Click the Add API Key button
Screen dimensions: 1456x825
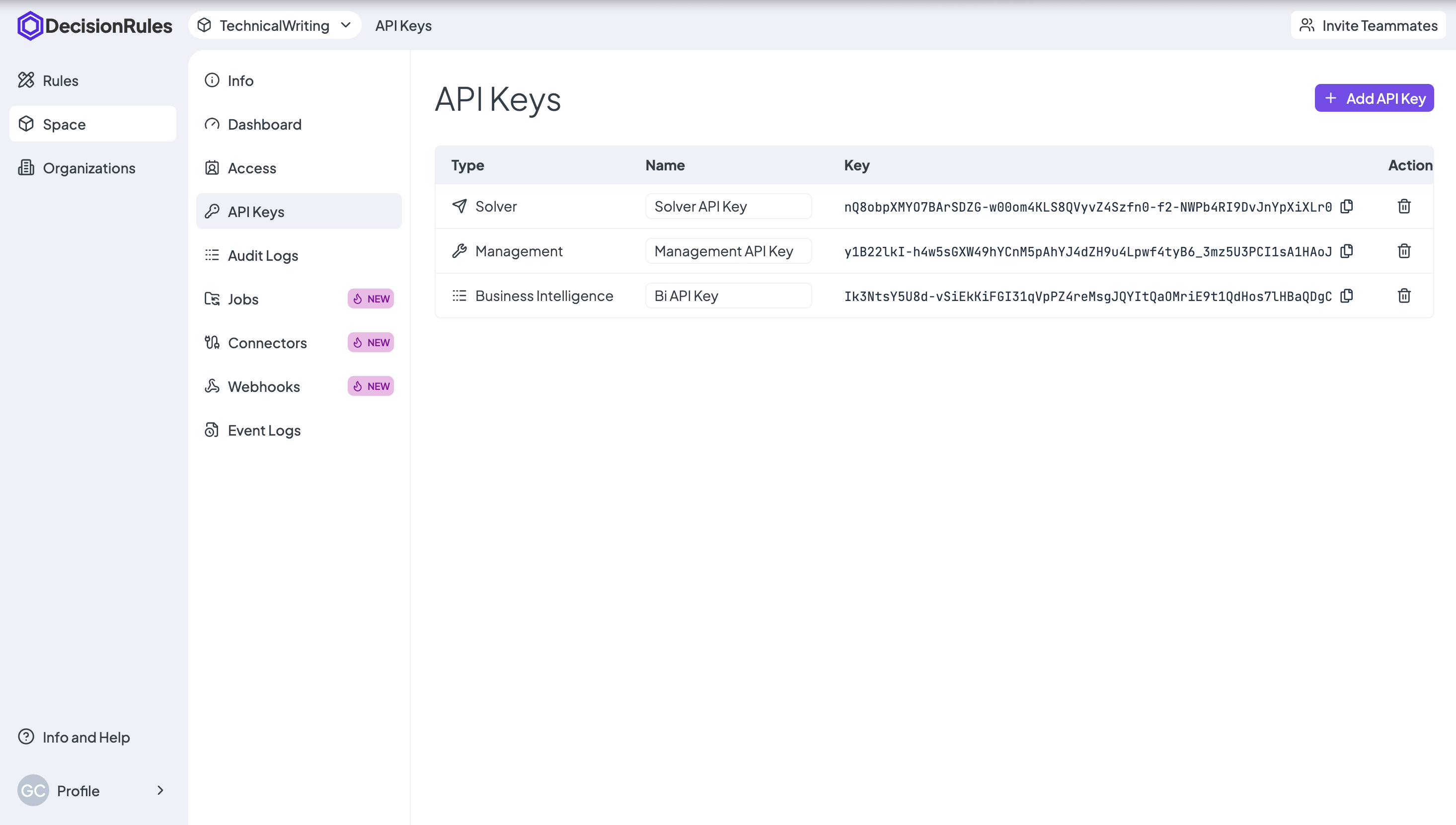point(1374,98)
